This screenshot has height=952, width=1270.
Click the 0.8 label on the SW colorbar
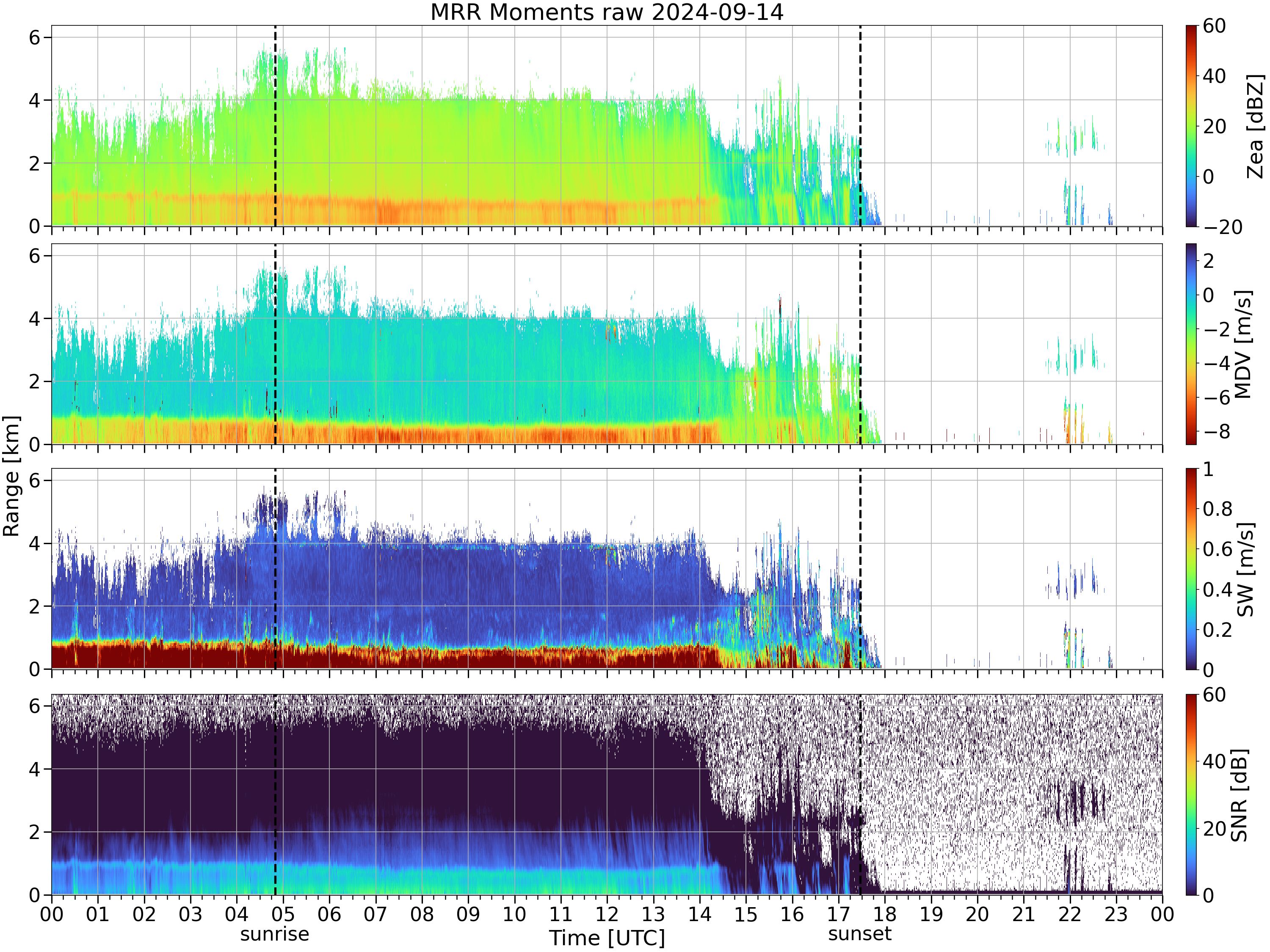point(1218,509)
